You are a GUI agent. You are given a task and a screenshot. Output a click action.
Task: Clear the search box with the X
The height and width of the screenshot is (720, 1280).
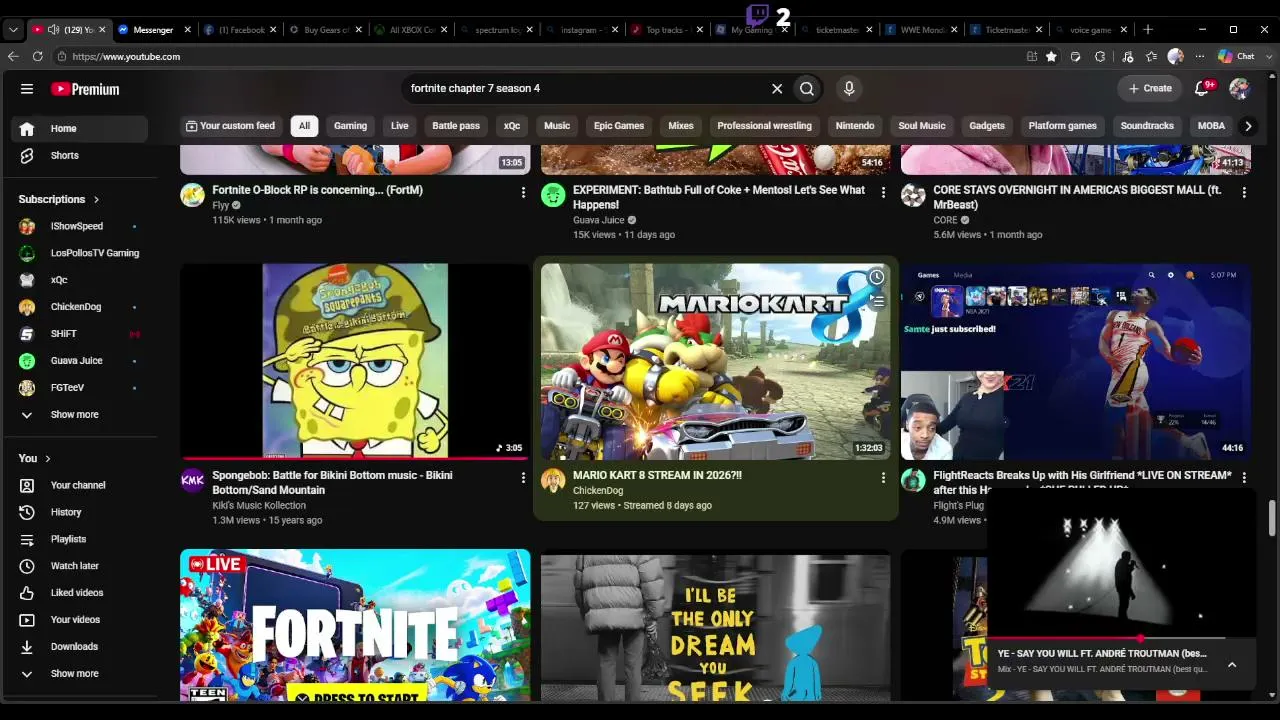[777, 89]
